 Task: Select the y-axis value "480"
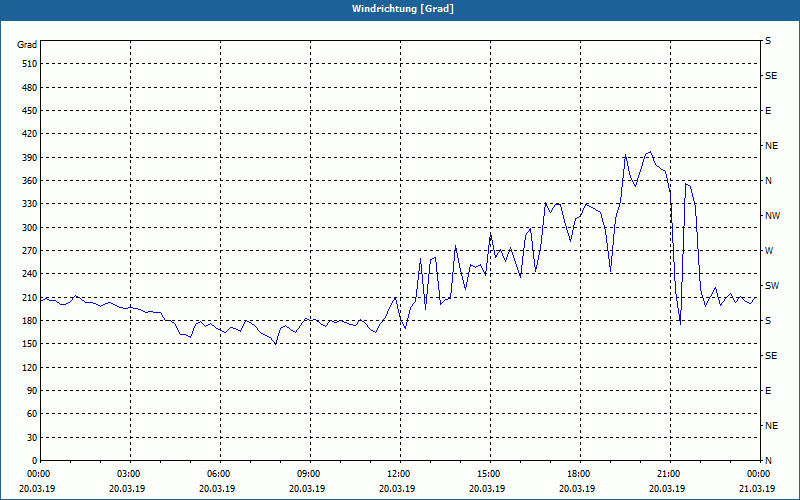tap(30, 87)
